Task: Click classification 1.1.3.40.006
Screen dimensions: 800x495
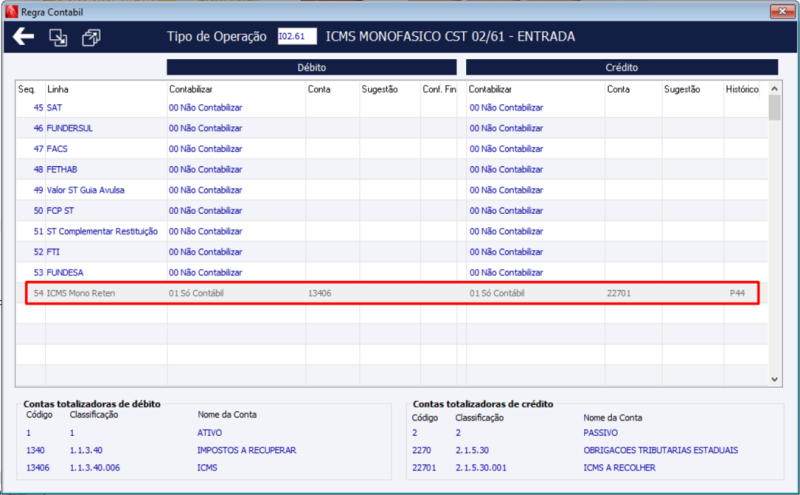Action: coord(95,467)
